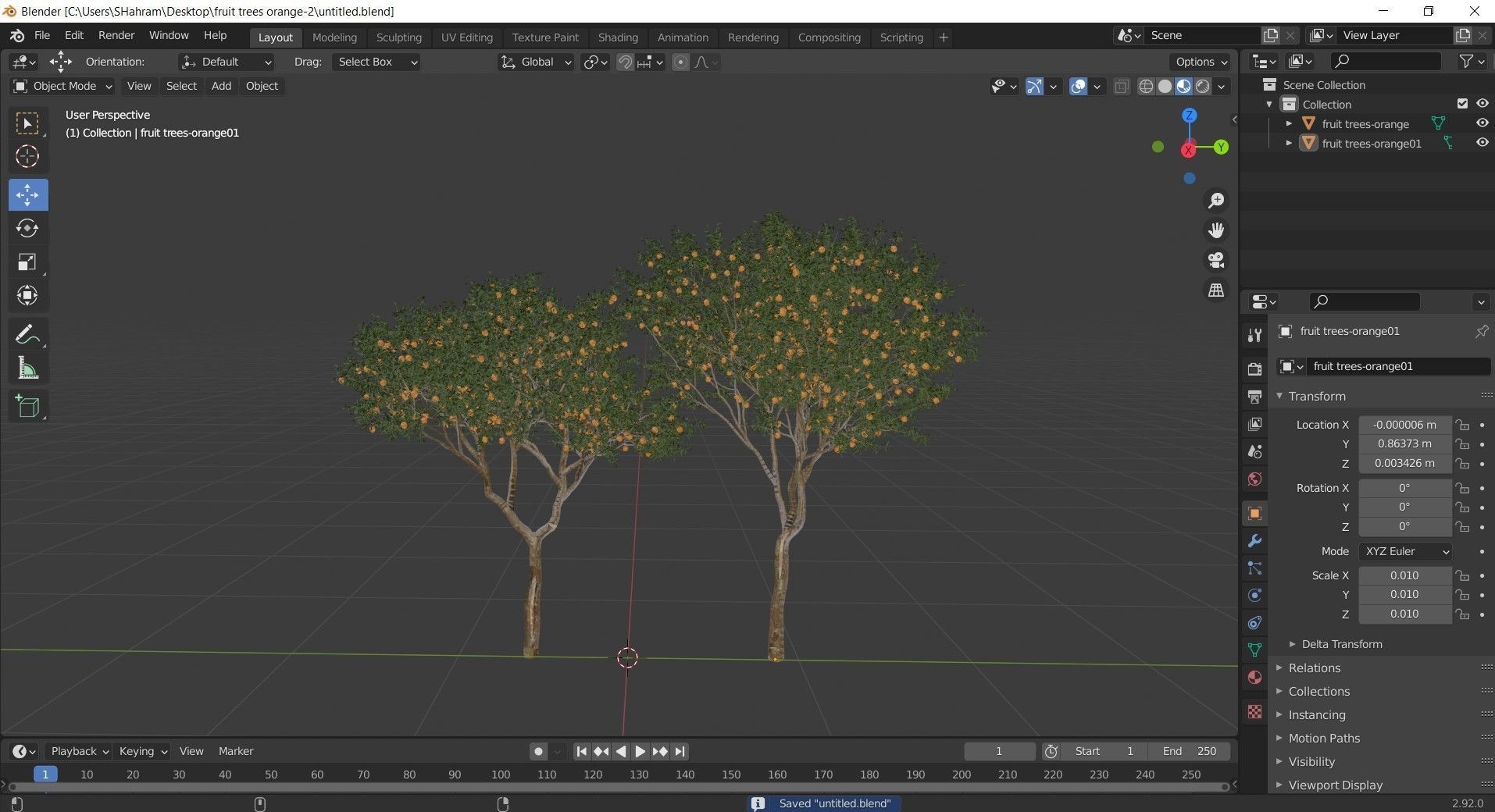Open View Layer properties tab
This screenshot has height=812, width=1495.
click(x=1254, y=423)
